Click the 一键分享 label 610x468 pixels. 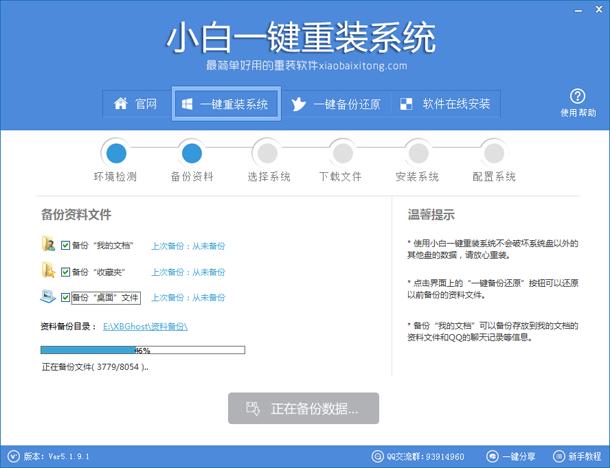(519, 456)
